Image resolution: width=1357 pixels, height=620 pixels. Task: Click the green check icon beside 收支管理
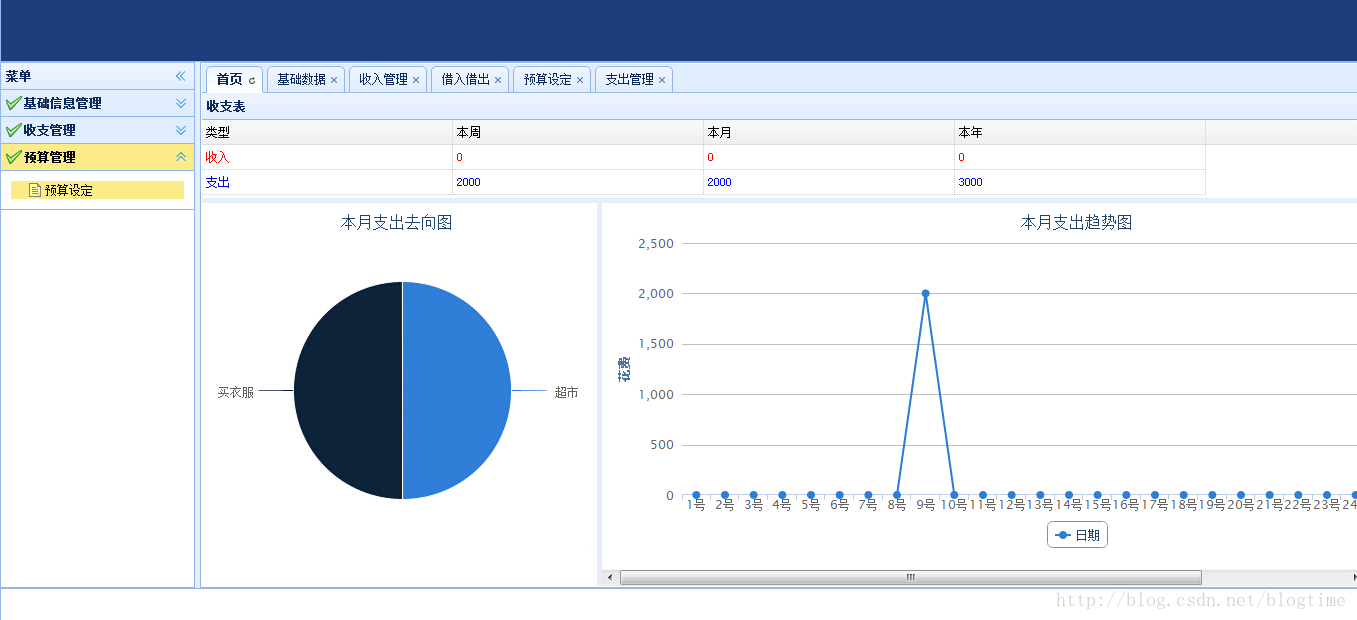click(13, 130)
